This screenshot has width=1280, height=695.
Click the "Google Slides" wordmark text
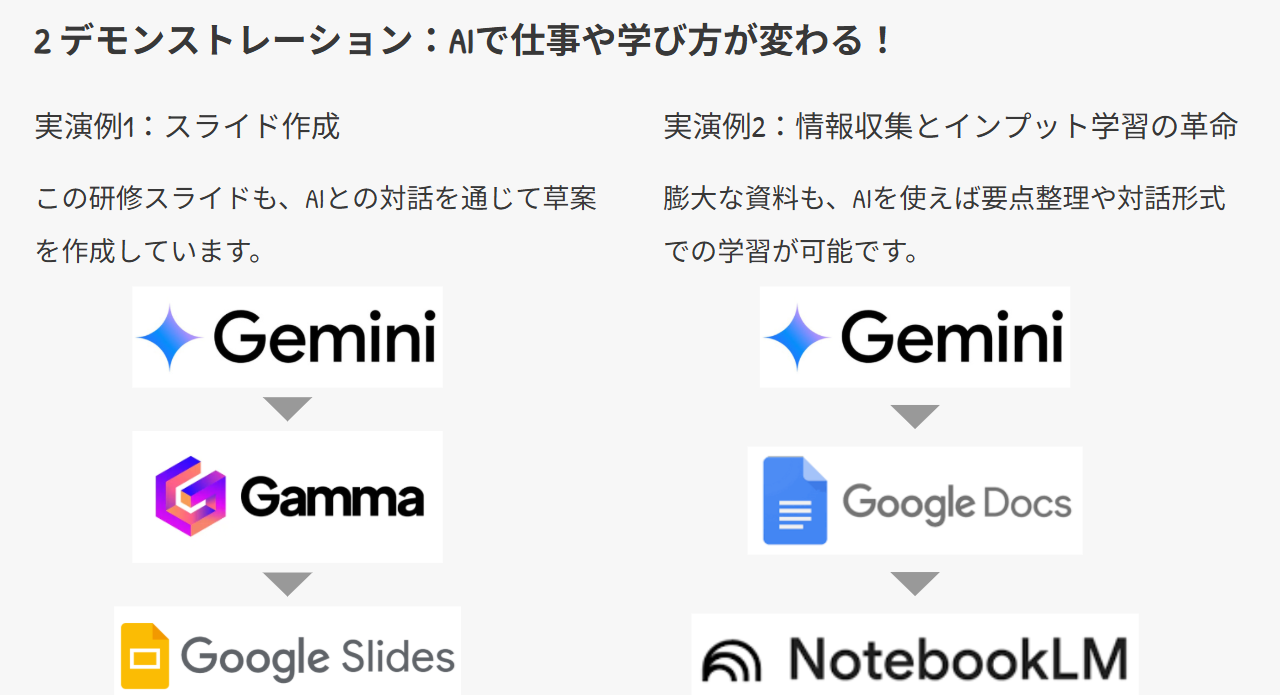pyautogui.click(x=318, y=657)
